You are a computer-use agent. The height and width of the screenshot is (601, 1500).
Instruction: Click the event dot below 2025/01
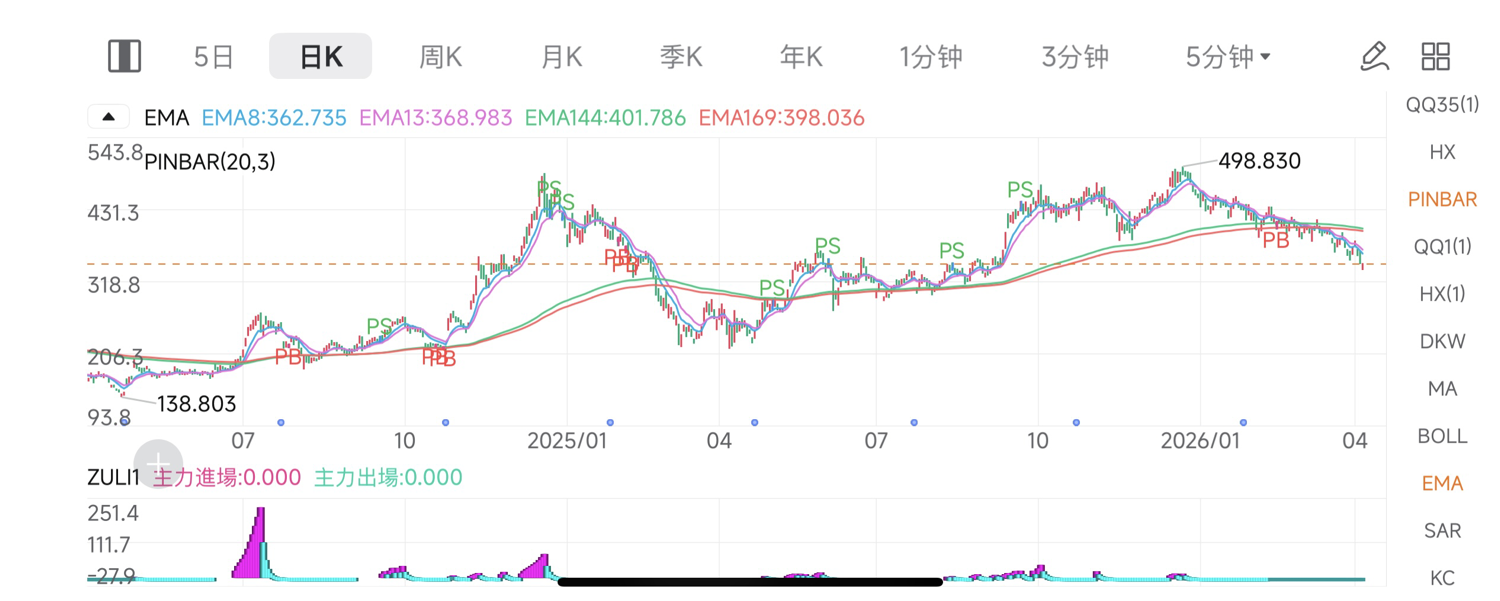pyautogui.click(x=610, y=423)
